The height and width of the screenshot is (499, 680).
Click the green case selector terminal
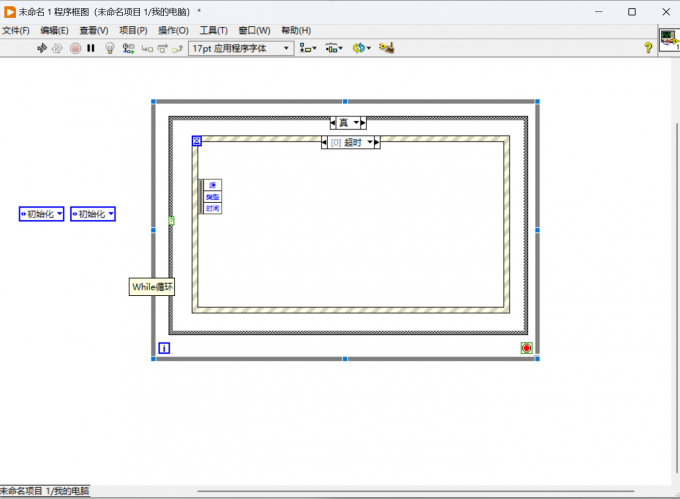pos(171,221)
